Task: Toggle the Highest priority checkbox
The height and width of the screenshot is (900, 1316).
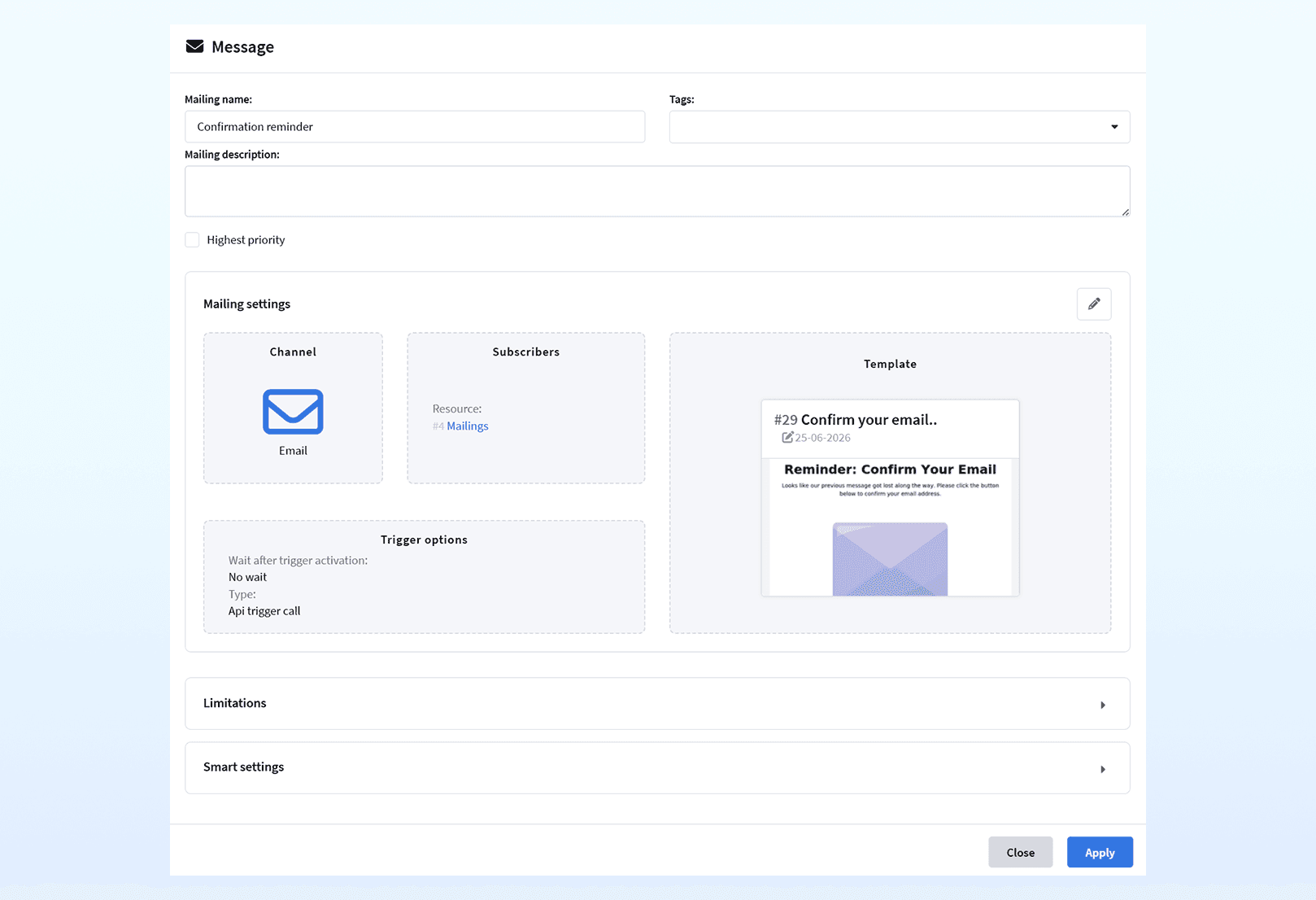Action: [x=192, y=239]
